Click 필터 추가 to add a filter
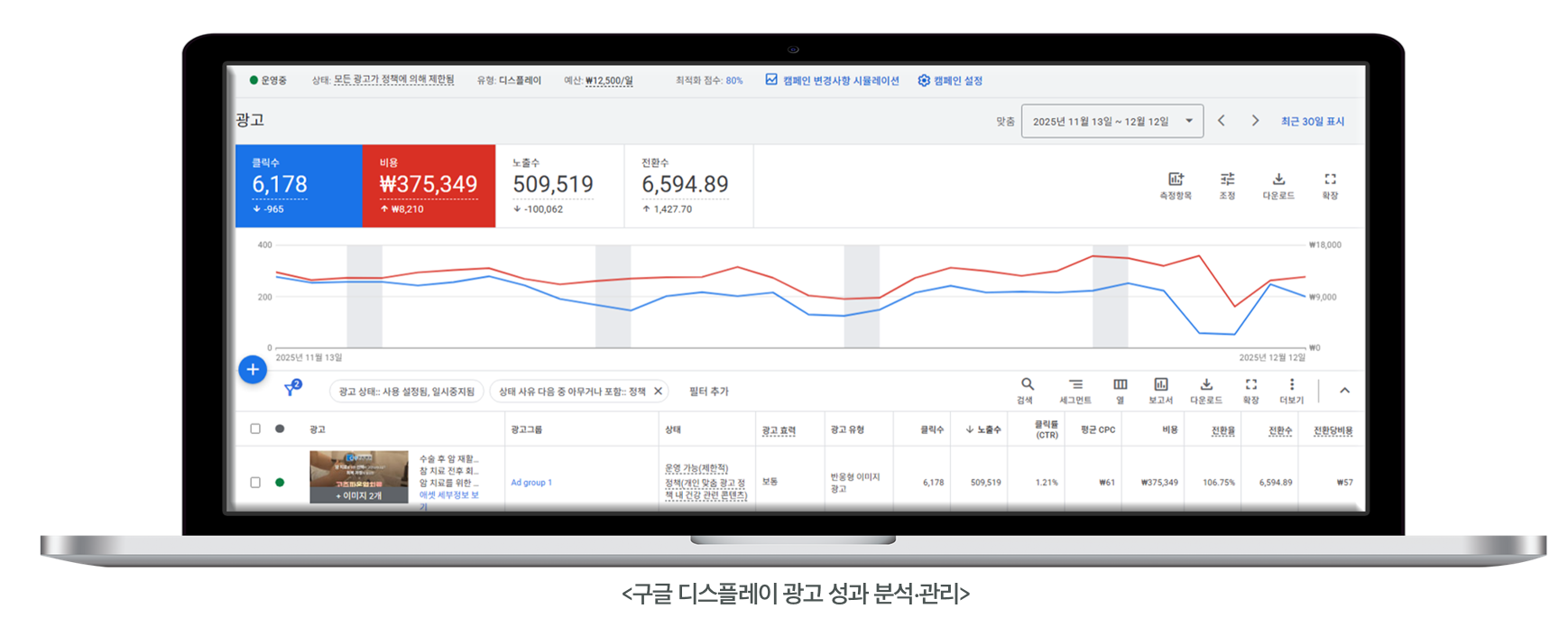This screenshot has width=1568, height=618. tap(708, 392)
